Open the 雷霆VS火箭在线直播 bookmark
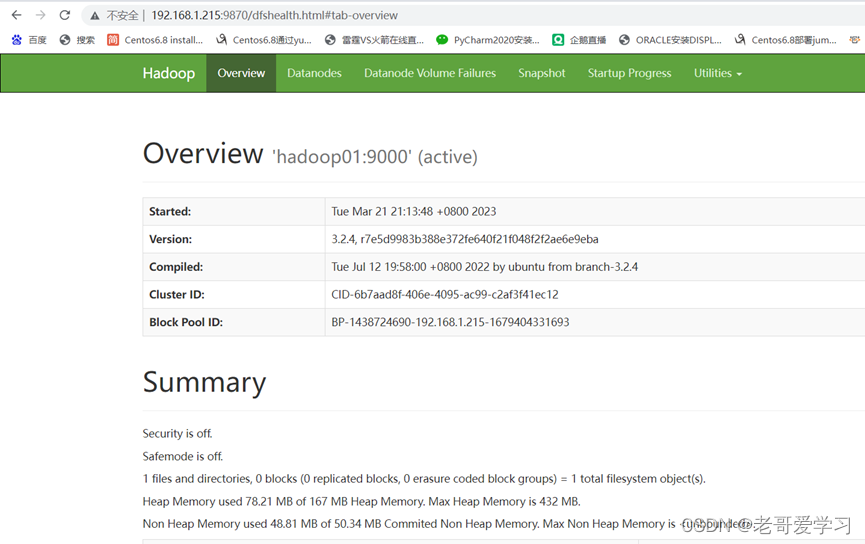 click(x=374, y=40)
